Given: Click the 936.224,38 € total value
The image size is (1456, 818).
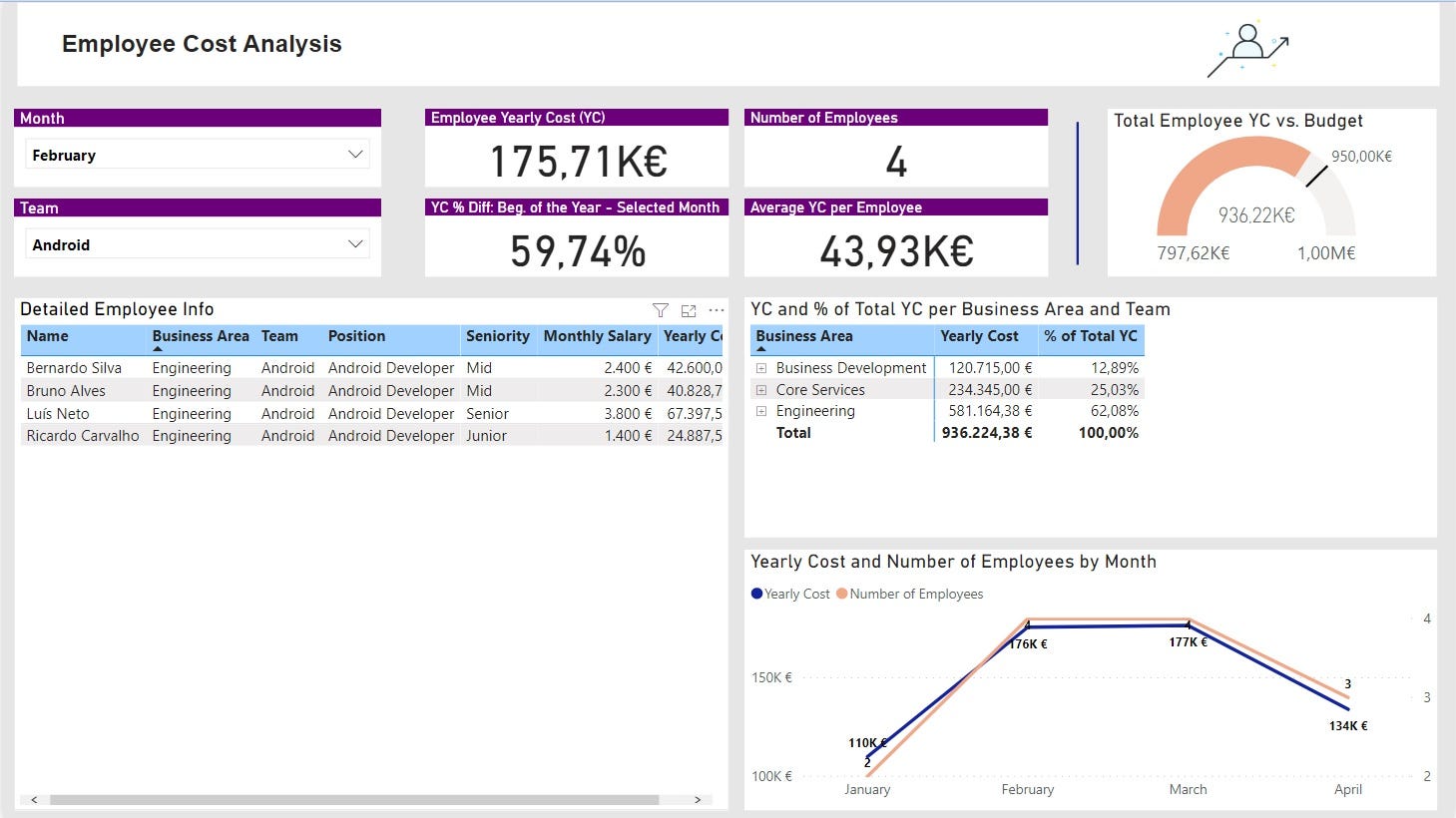Looking at the screenshot, I should tap(987, 433).
